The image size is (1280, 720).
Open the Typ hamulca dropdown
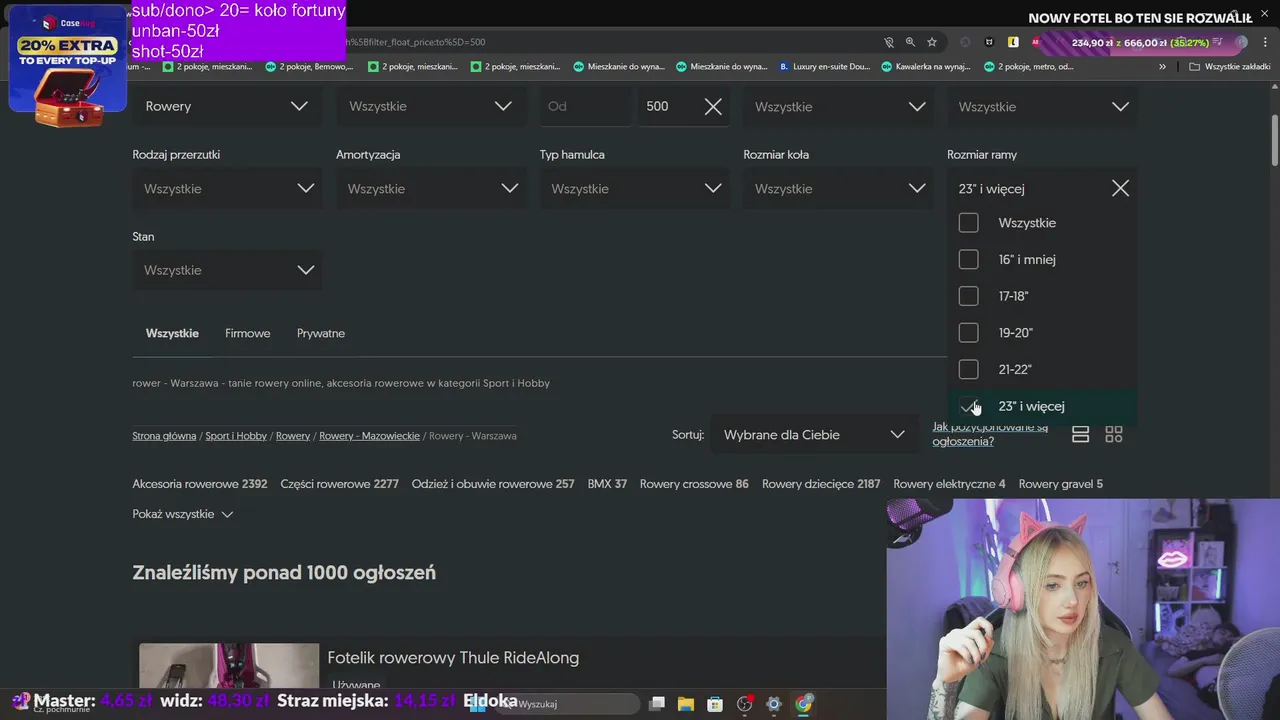point(634,188)
